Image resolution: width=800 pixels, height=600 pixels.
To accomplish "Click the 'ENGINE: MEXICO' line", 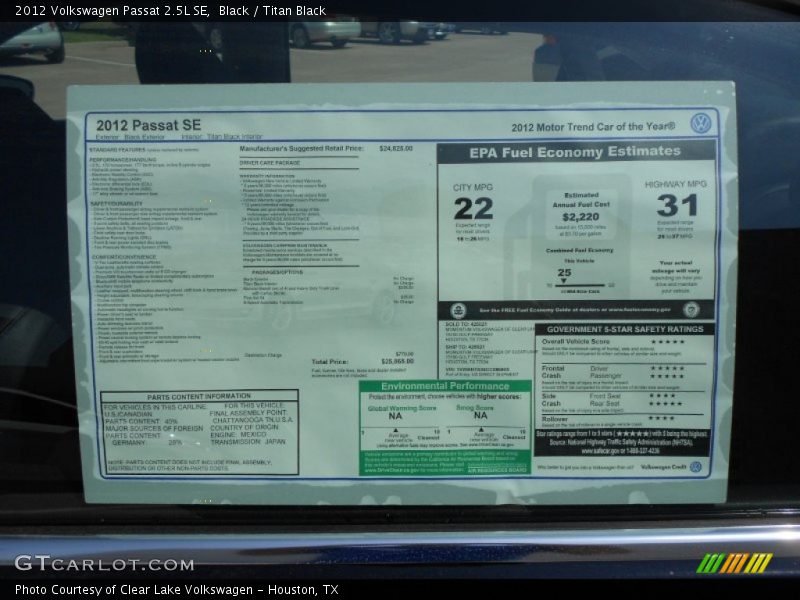I will click(x=238, y=435).
